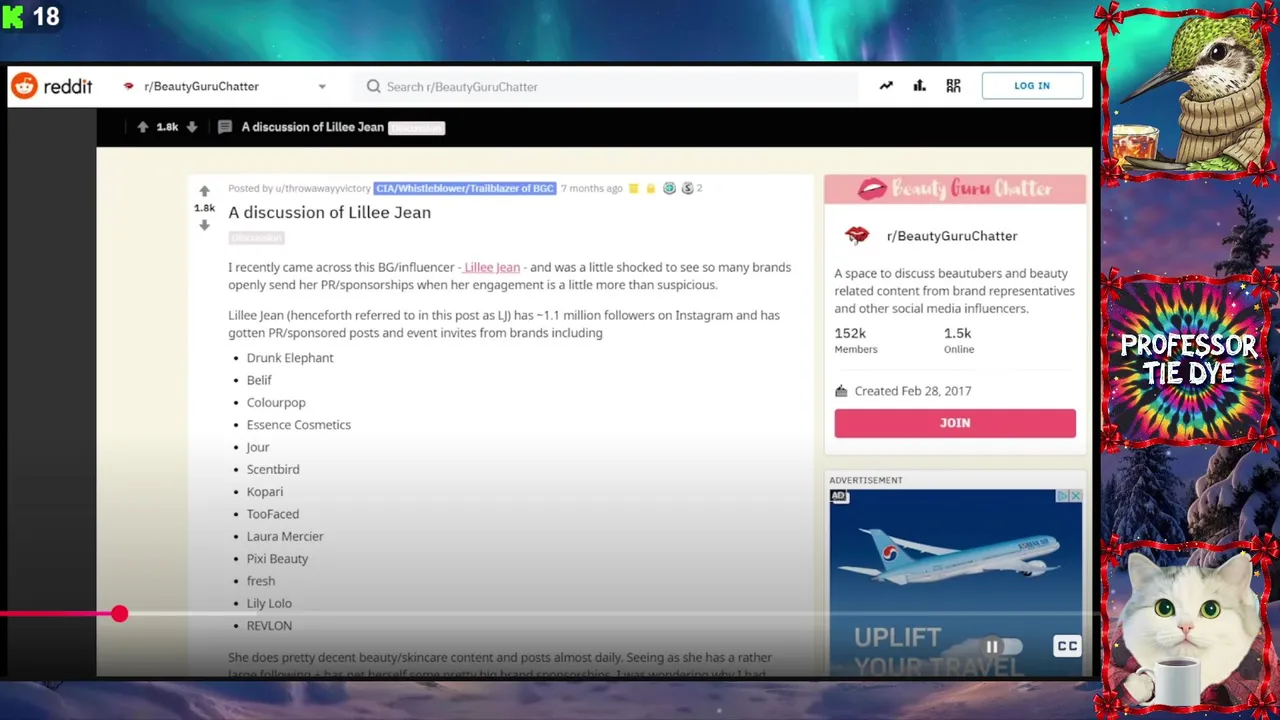Click the 'Colourpop' list item

[x=276, y=402]
